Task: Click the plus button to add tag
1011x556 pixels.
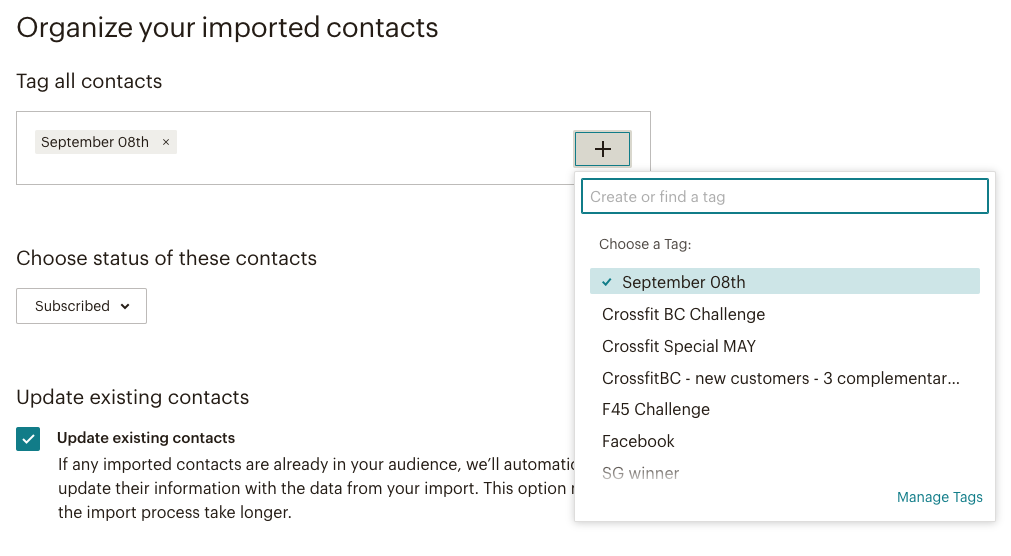Action: 602,149
